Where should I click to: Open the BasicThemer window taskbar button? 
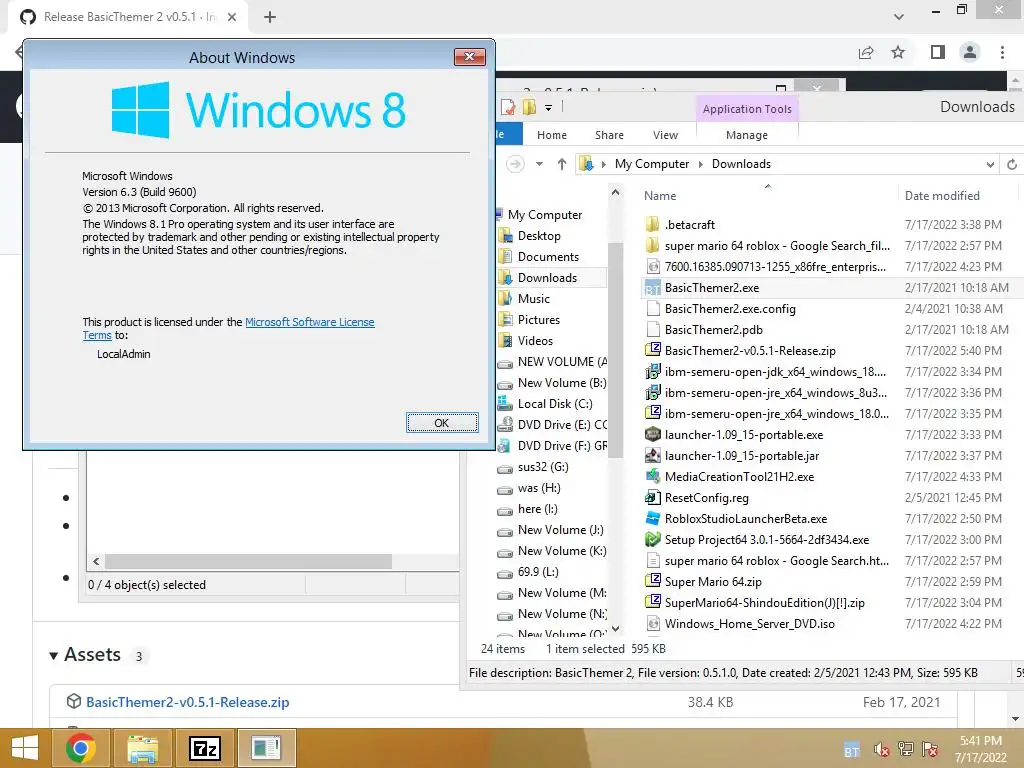[x=266, y=748]
